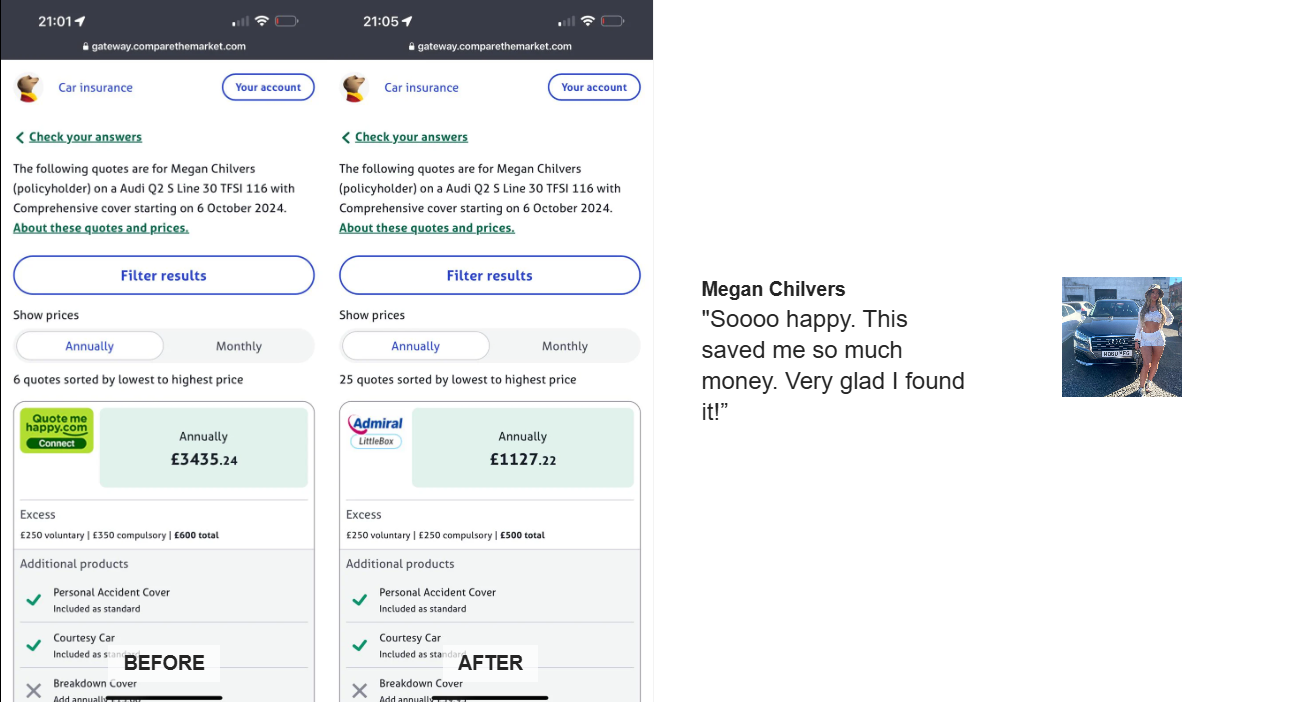Screen dimensions: 1304x702
Task: Click the back chevron on AFTER Check your answers
Action: click(344, 137)
